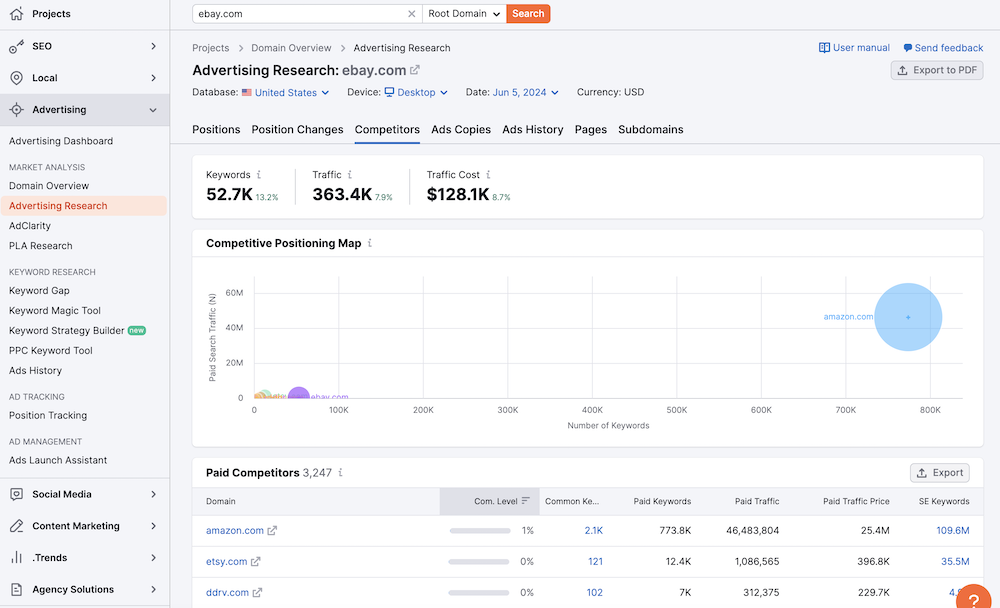1000x608 pixels.
Task: Open Ads Launch Assistant in sidebar
Action: pyautogui.click(x=58, y=460)
